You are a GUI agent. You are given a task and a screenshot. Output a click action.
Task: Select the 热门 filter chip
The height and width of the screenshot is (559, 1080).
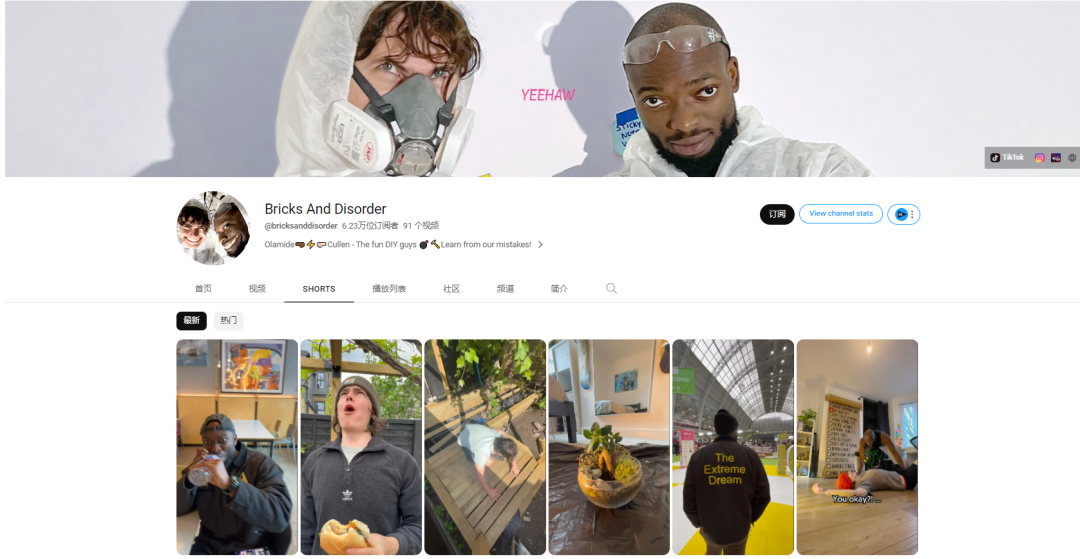click(x=229, y=320)
